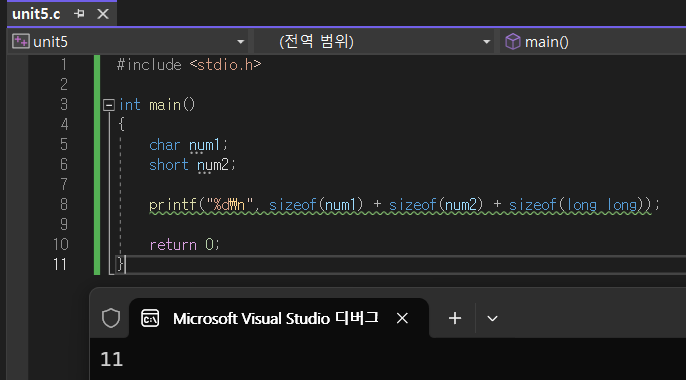Click sizeof(num2) expression
Viewport: 686px width, 380px height.
point(436,205)
